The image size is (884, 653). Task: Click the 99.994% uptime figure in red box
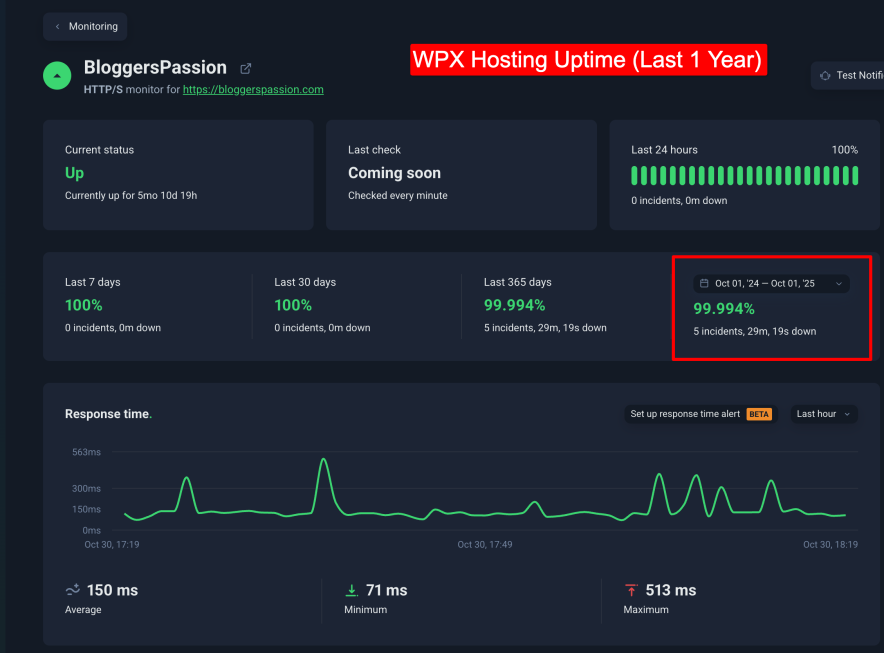tap(725, 308)
